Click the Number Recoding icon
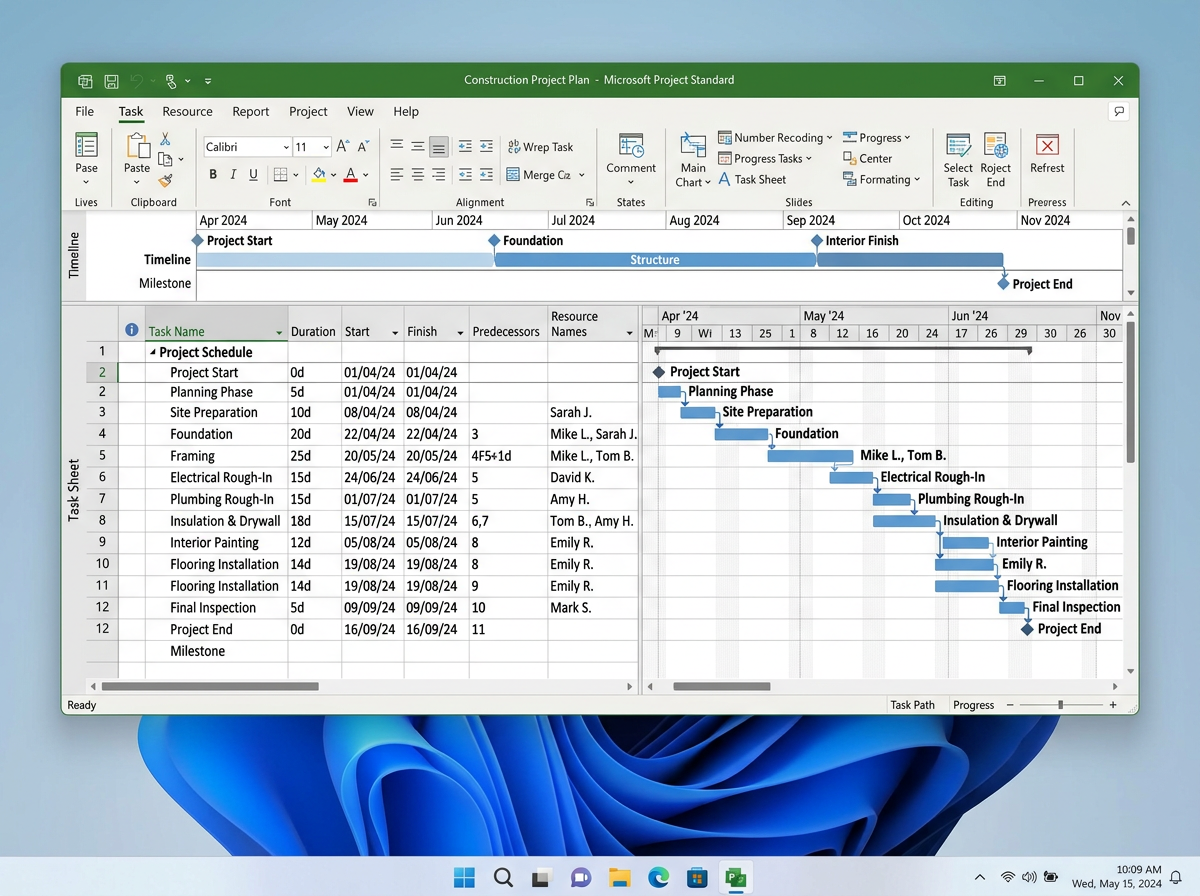This screenshot has width=1200, height=896. pos(725,138)
